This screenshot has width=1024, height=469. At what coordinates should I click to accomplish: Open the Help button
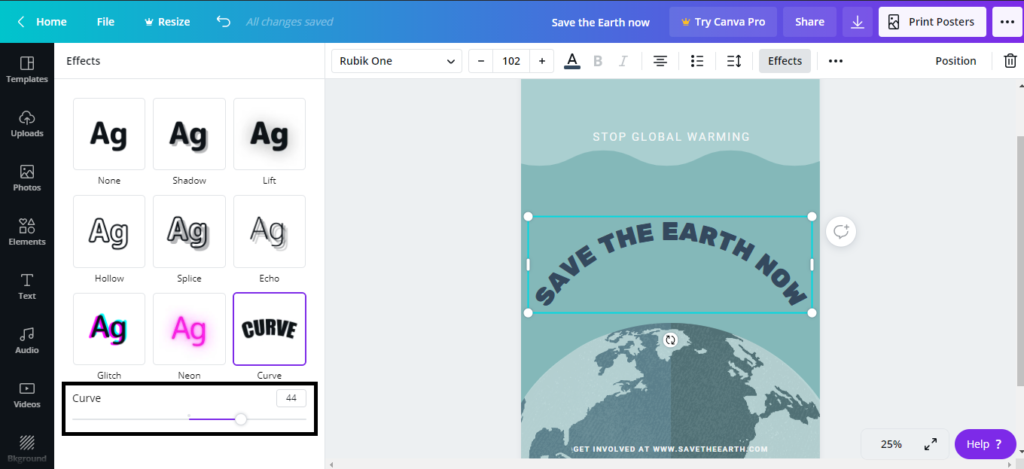985,444
